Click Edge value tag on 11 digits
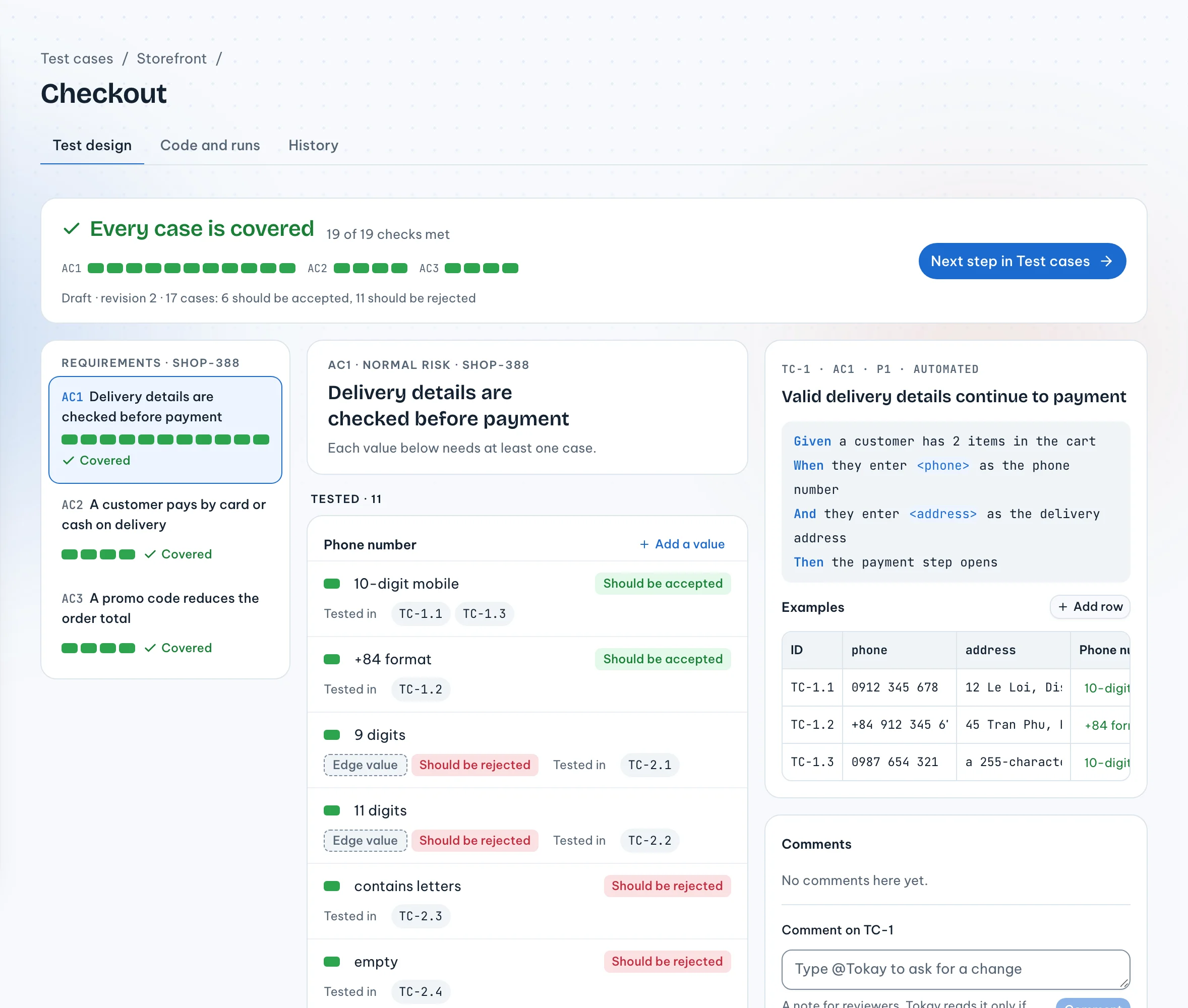 [x=365, y=840]
